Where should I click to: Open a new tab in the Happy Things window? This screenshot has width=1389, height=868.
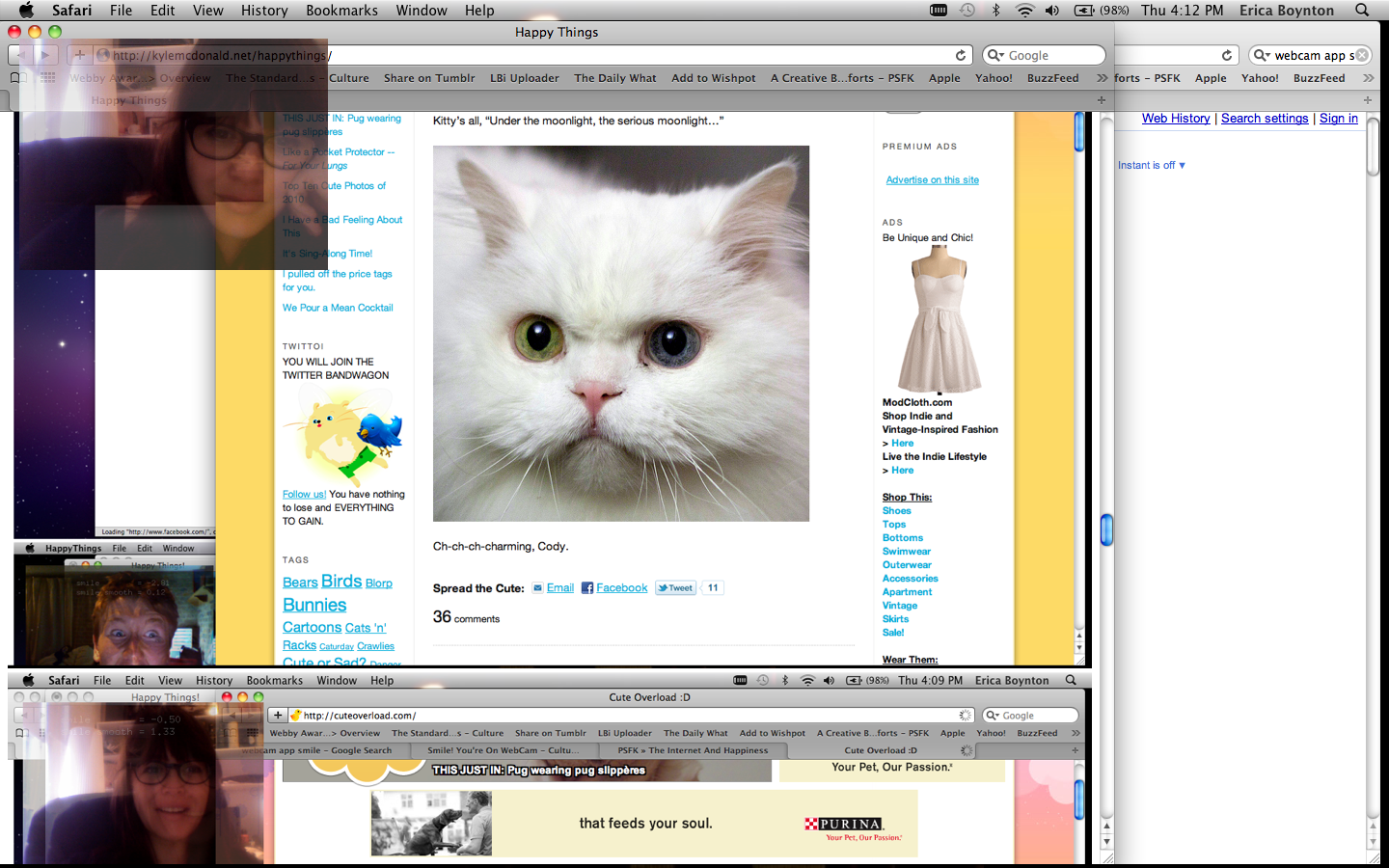click(1102, 99)
